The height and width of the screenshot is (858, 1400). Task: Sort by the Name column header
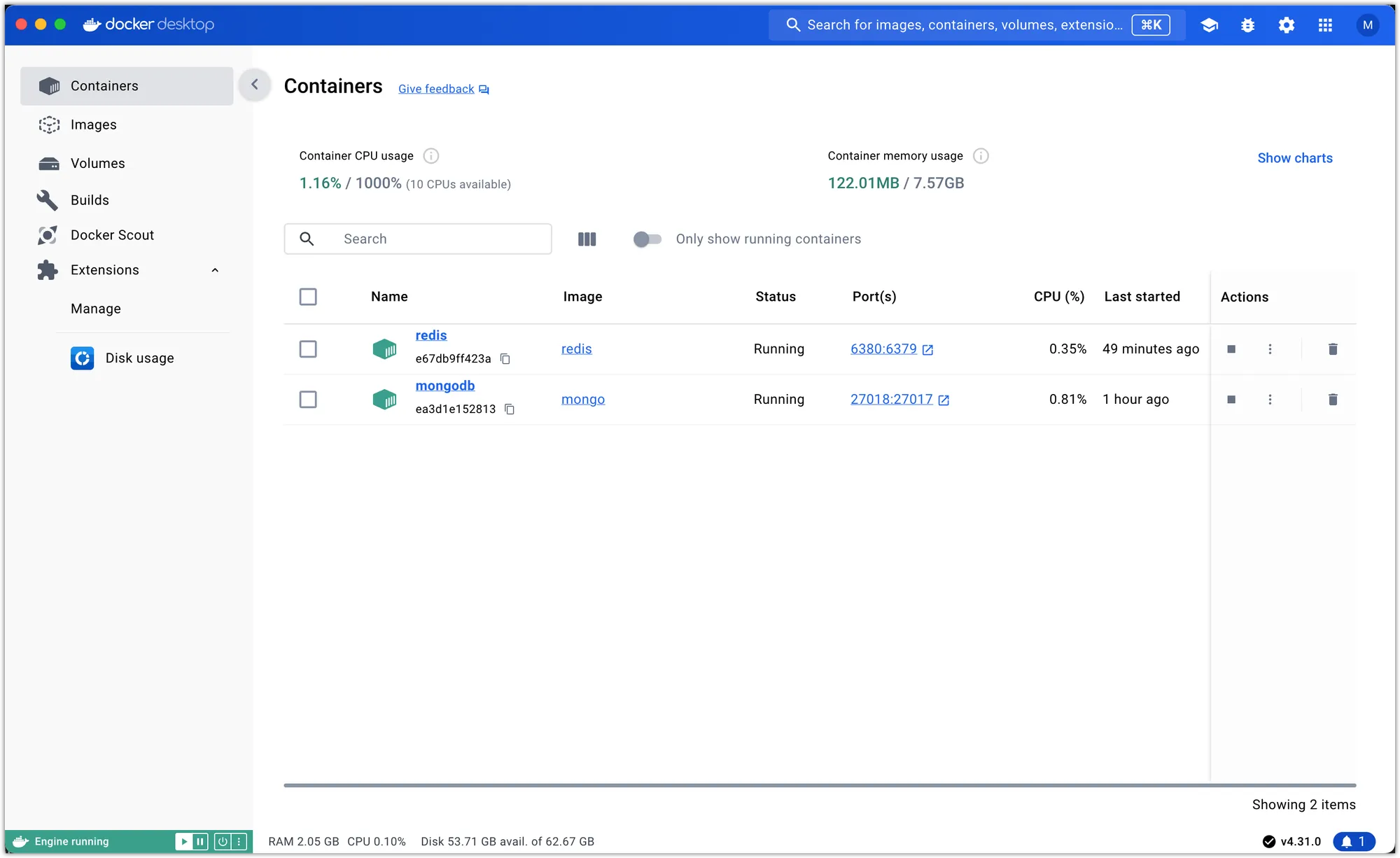click(x=389, y=297)
